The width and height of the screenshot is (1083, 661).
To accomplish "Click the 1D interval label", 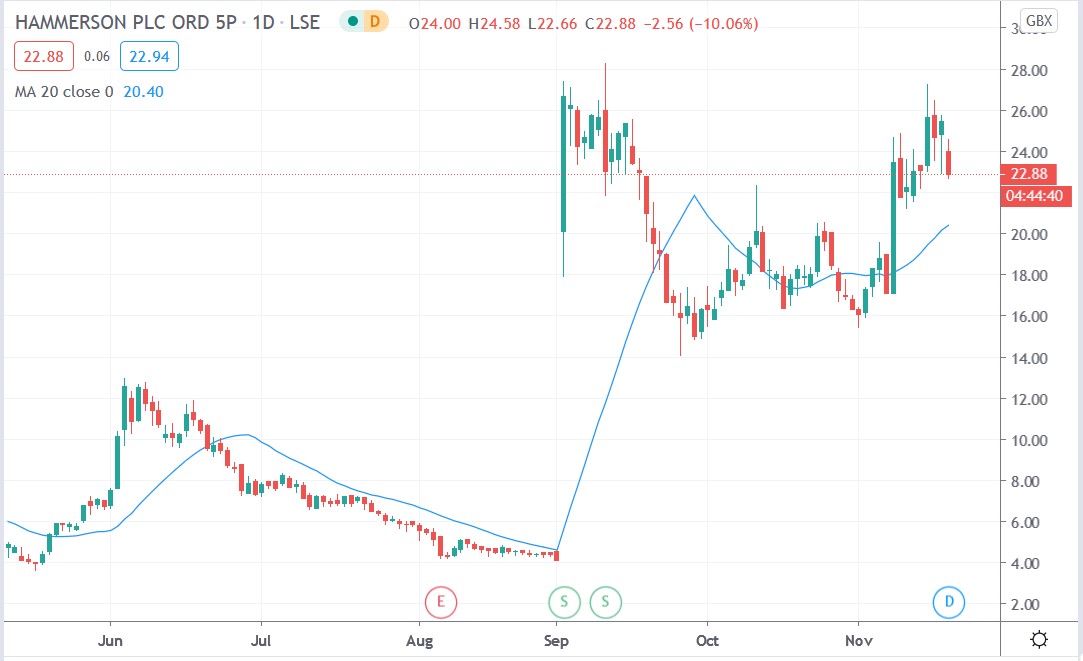I will tap(263, 22).
